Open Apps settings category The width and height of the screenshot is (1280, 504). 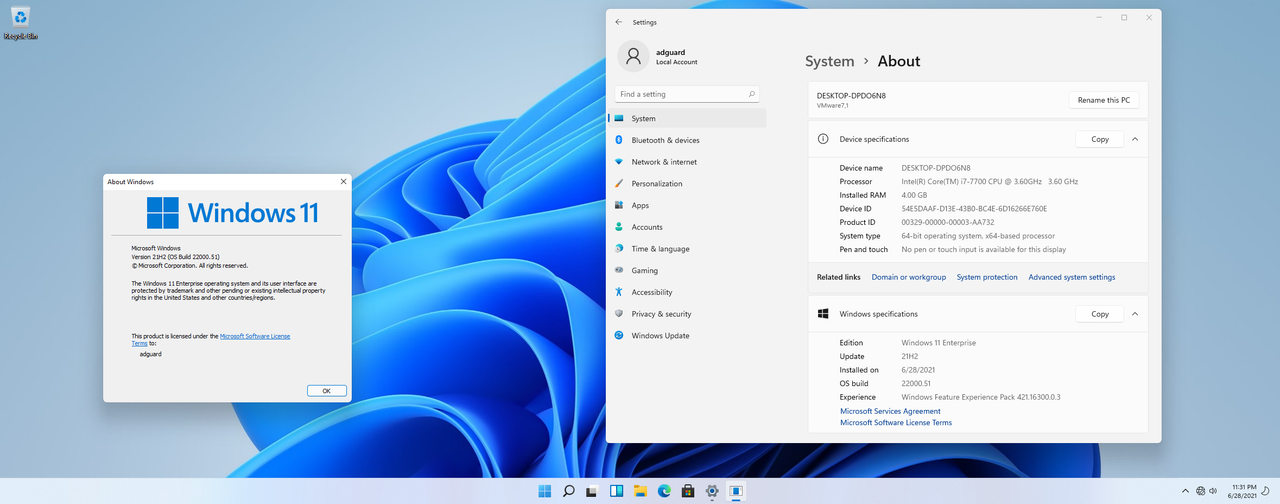(687, 205)
